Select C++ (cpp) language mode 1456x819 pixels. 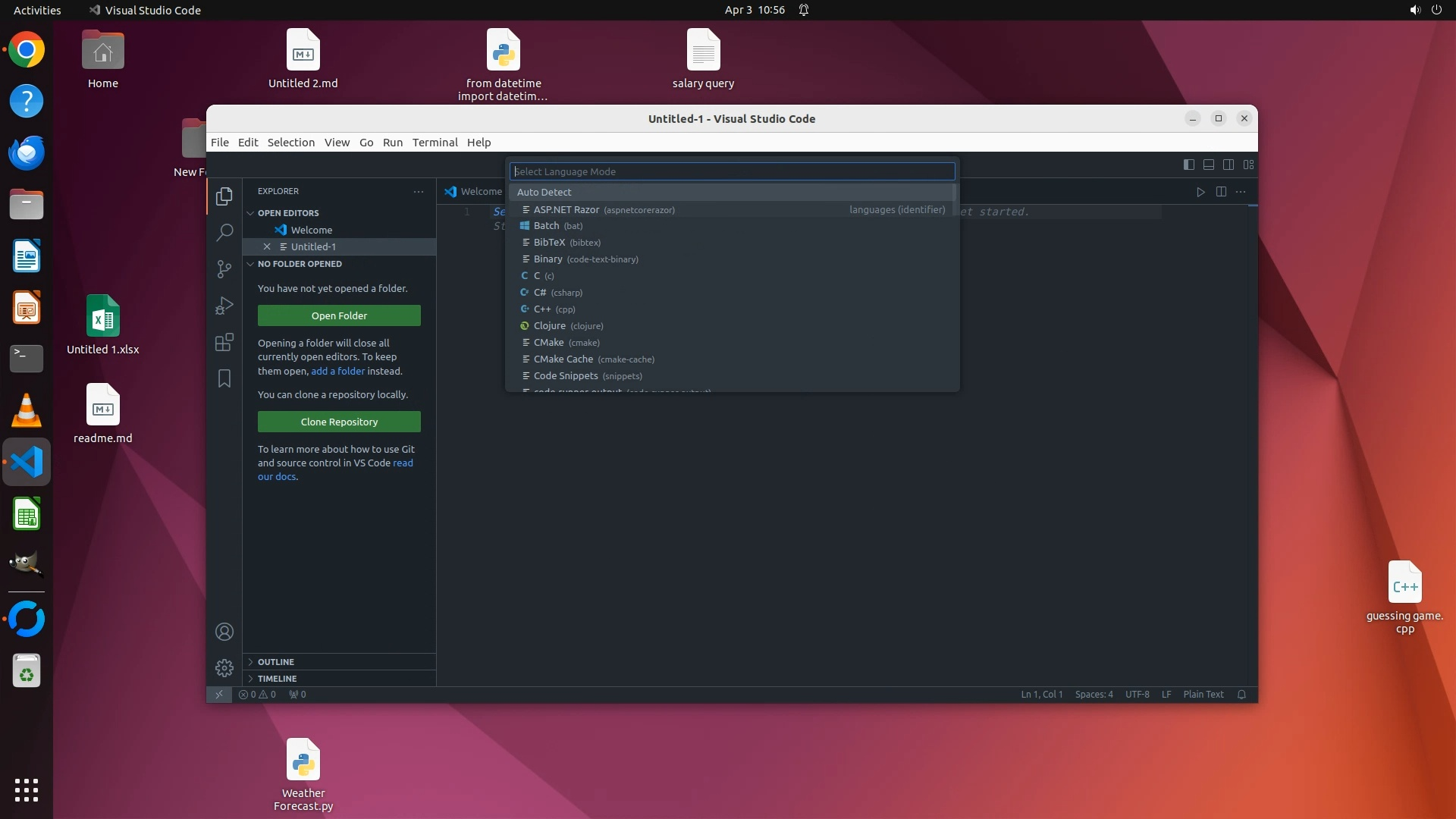(x=554, y=309)
